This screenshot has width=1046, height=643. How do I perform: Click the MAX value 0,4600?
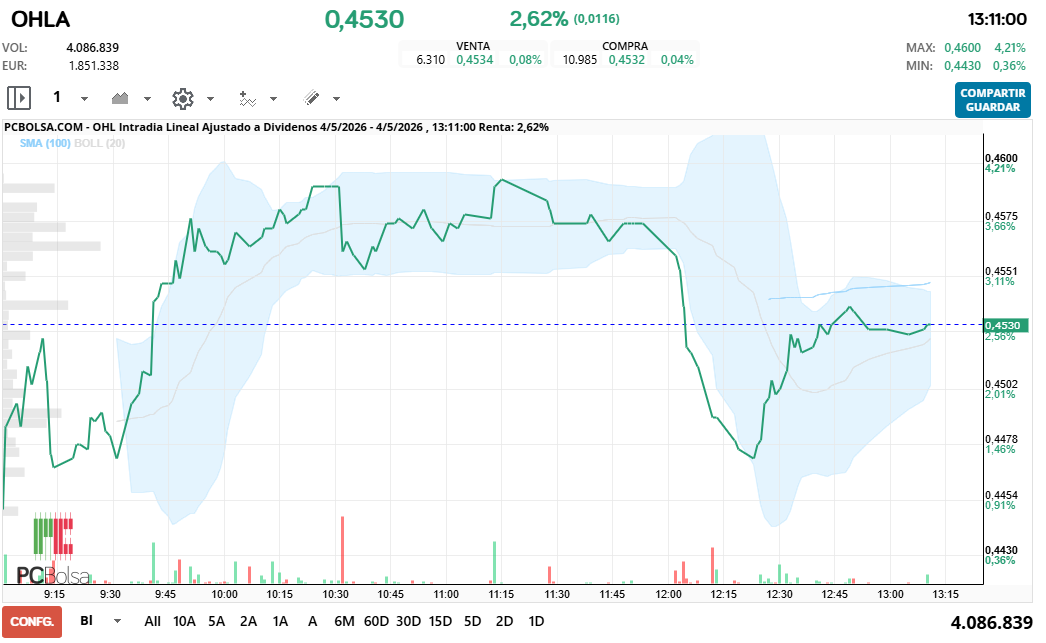click(x=963, y=48)
